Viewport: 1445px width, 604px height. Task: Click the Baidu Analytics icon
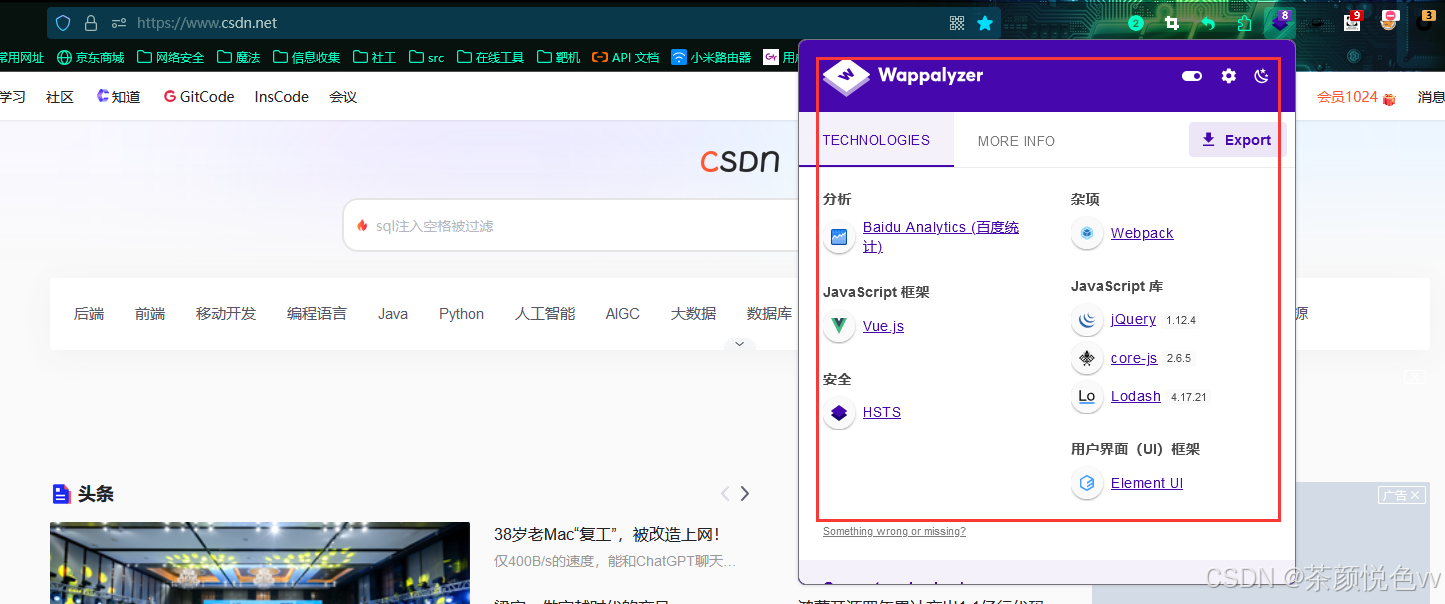[x=839, y=237]
